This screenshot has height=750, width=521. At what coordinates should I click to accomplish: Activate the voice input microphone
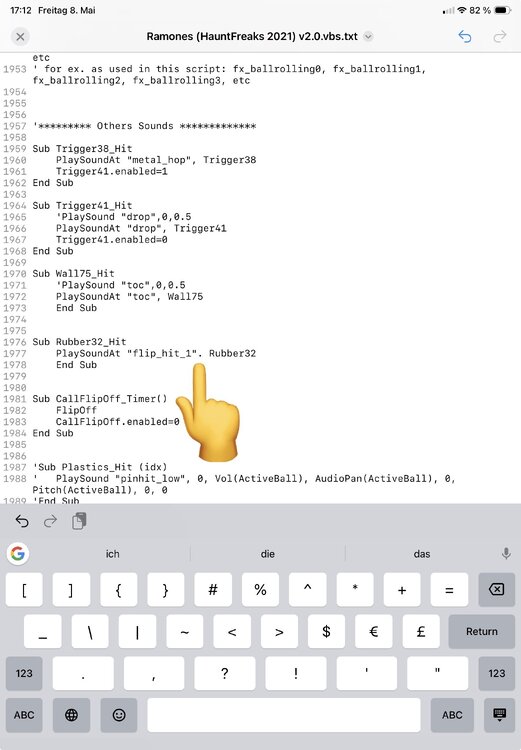point(506,554)
